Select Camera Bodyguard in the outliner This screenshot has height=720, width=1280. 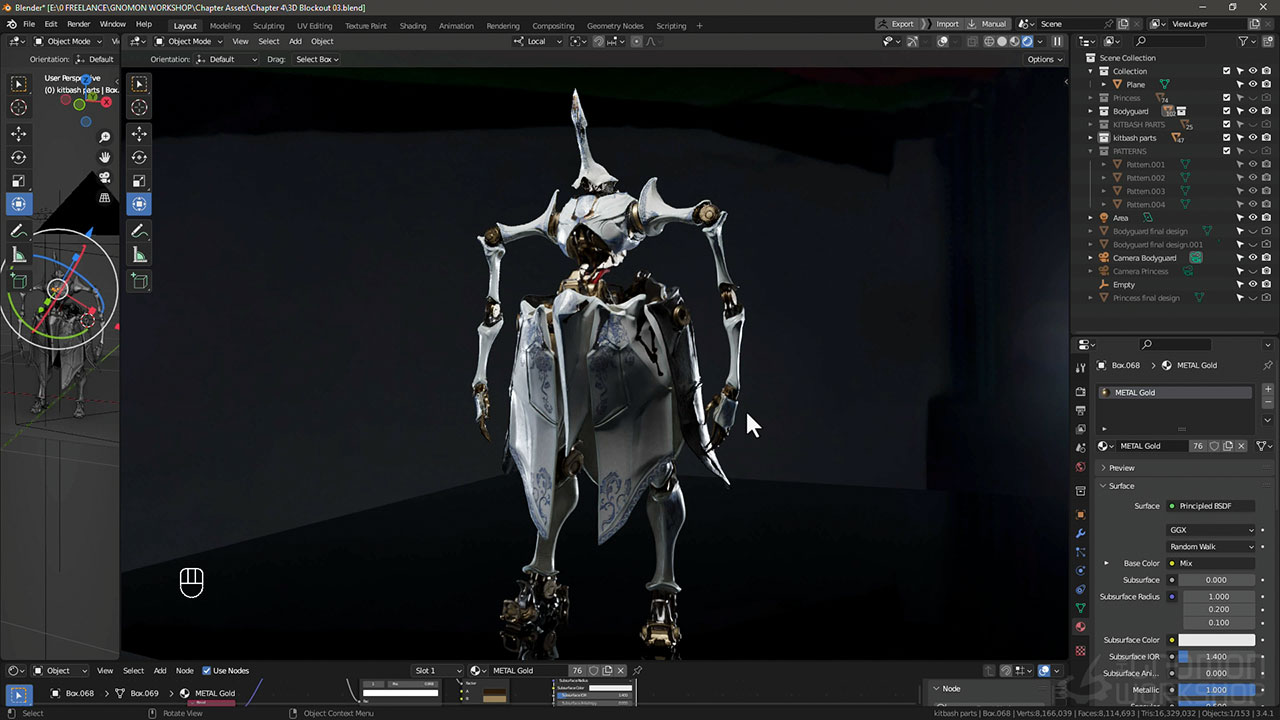pyautogui.click(x=1144, y=258)
